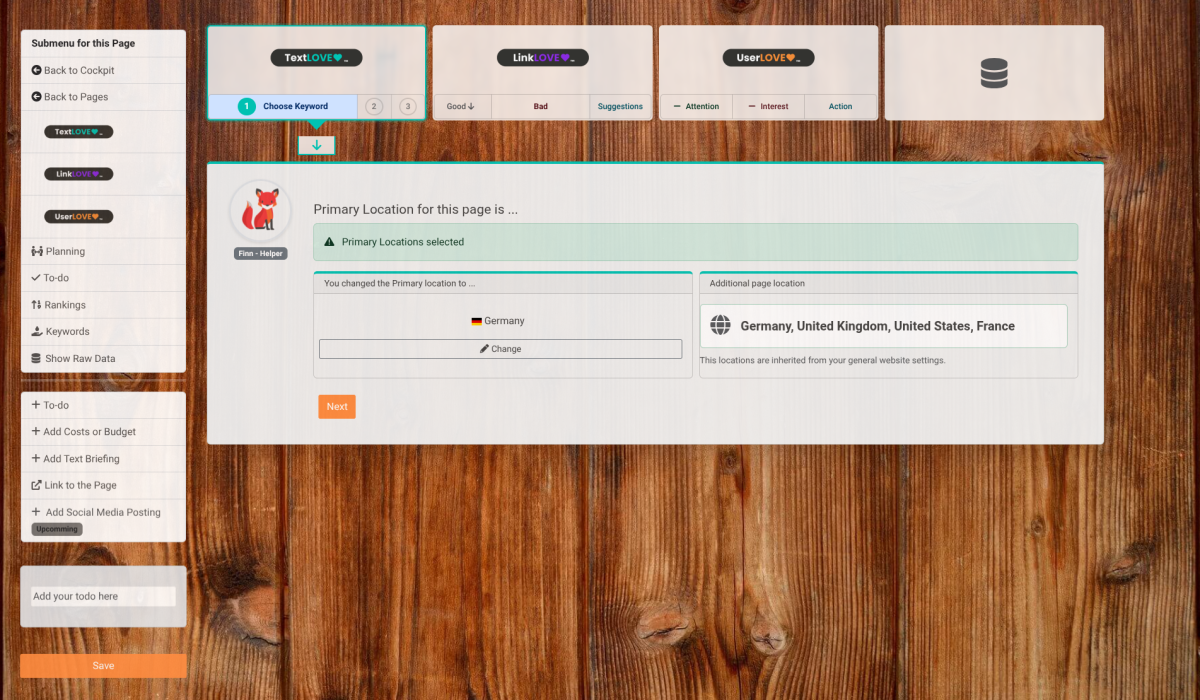The width and height of the screenshot is (1200, 700).
Task: Collapse the Interest section
Action: click(768, 106)
